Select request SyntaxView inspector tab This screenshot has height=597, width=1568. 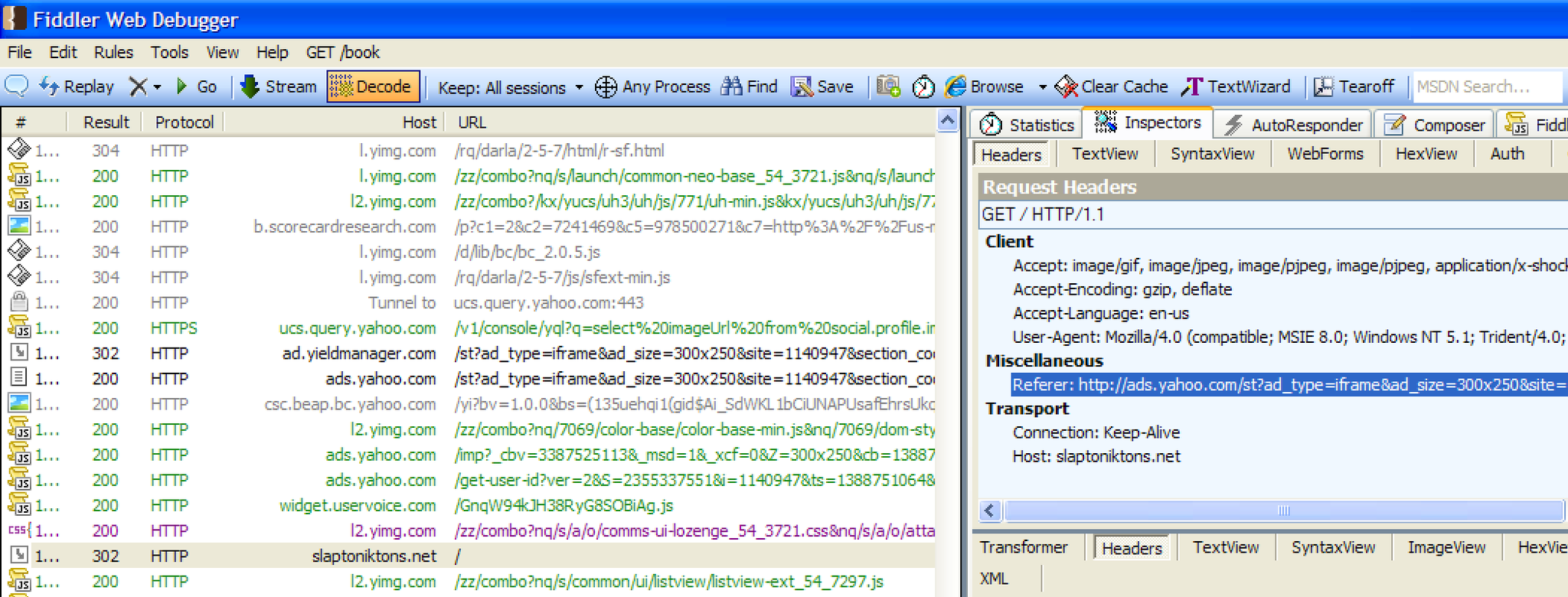pyautogui.click(x=1212, y=154)
